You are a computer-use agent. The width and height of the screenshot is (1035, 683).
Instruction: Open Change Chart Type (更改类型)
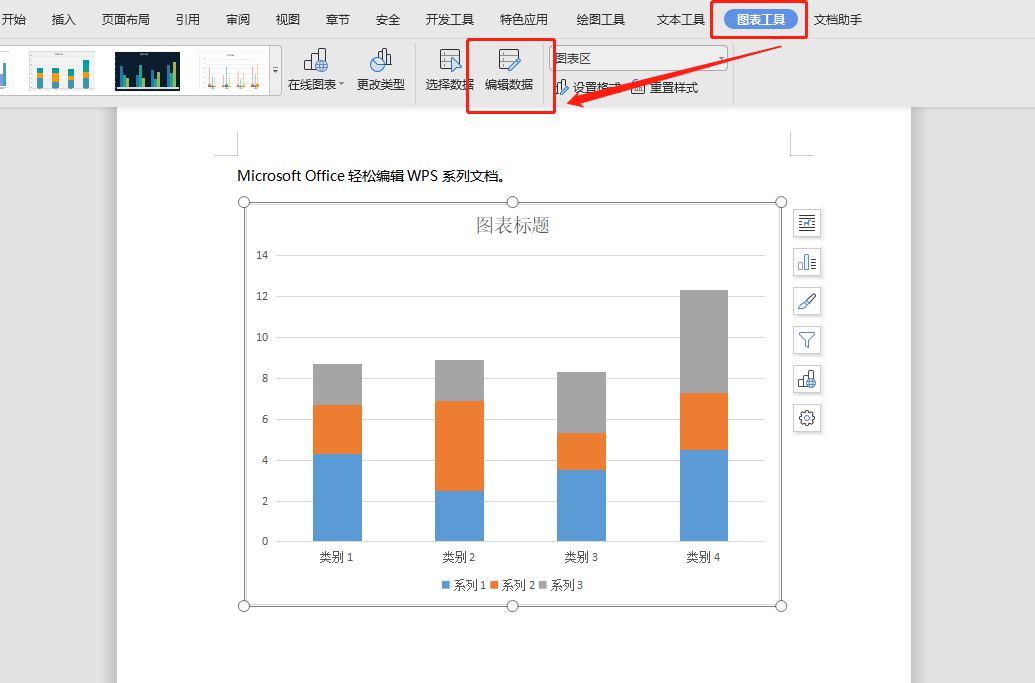pos(380,69)
